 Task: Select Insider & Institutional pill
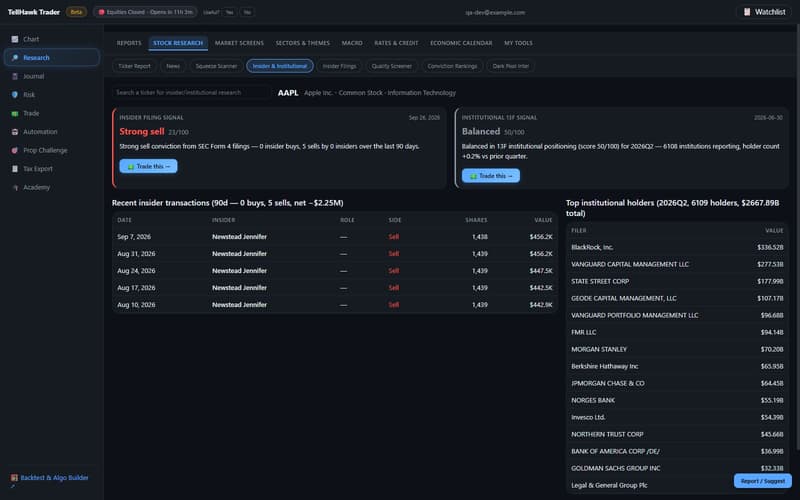[280, 66]
